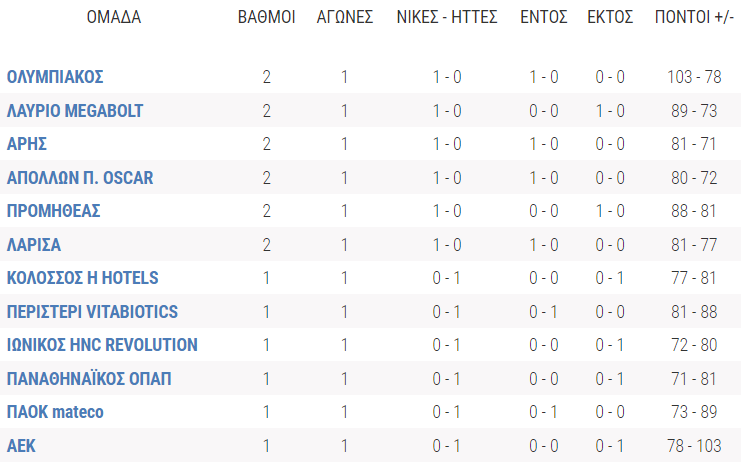
Task: Open the ΟΛΥΜΠΙΑΚΟΣ team link
Action: tap(55, 77)
